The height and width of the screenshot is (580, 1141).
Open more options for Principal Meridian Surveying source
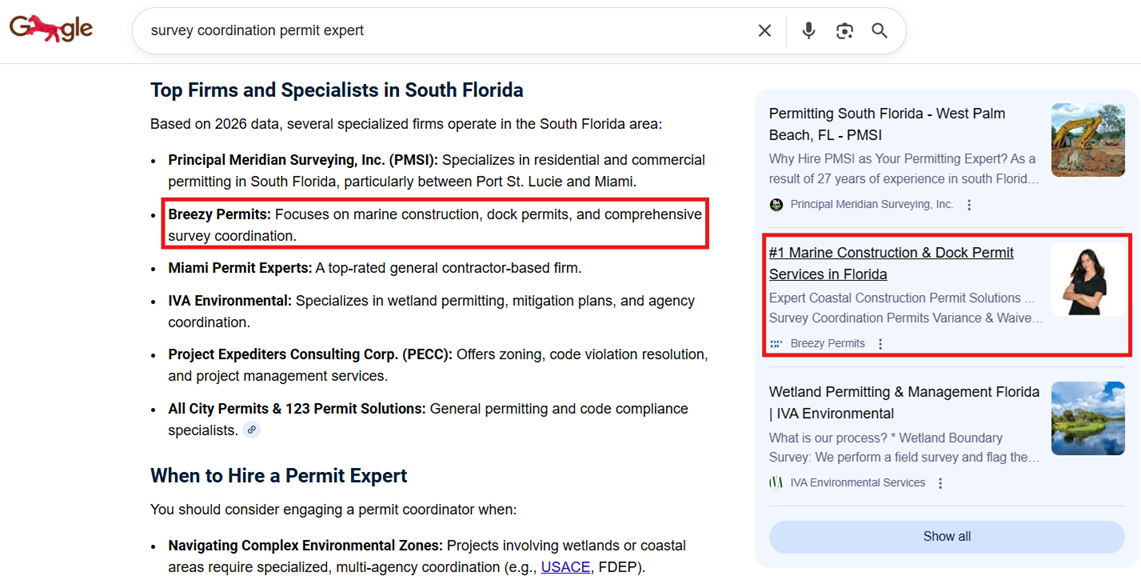(969, 205)
